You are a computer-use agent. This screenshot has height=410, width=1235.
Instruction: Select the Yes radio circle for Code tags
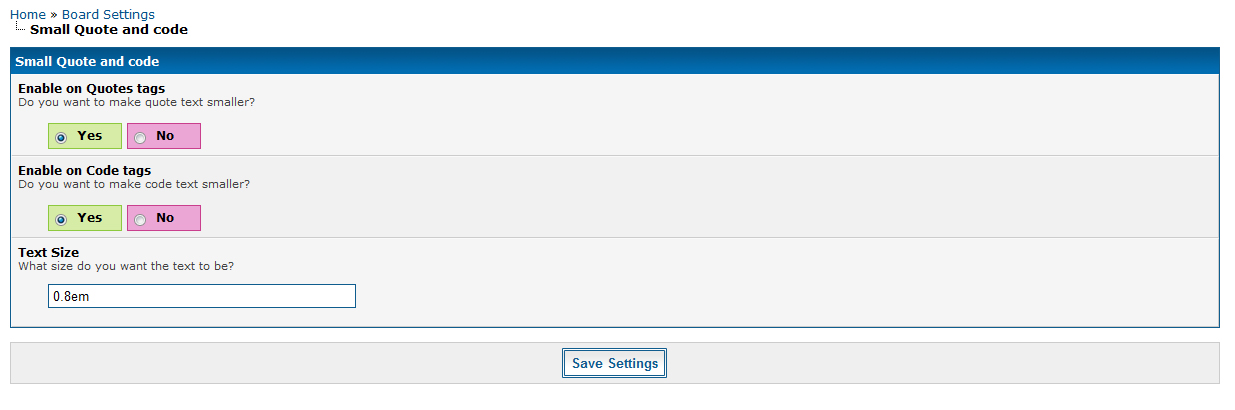click(61, 219)
